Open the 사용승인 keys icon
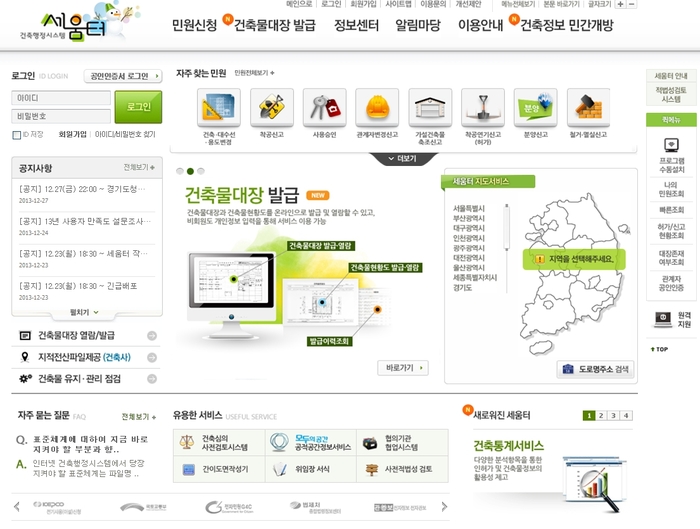The image size is (700, 529). [325, 107]
